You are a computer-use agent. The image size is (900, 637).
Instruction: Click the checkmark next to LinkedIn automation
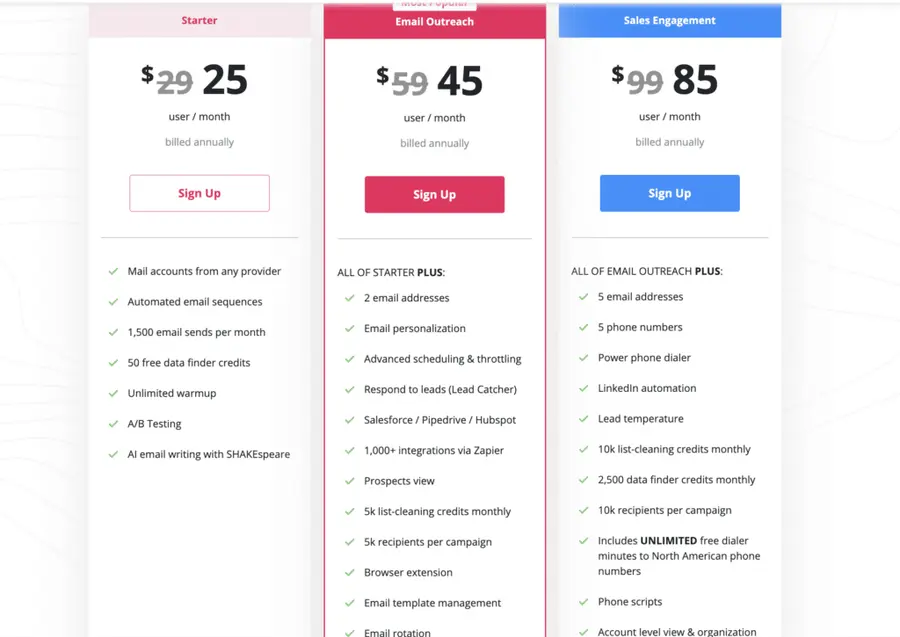click(583, 388)
